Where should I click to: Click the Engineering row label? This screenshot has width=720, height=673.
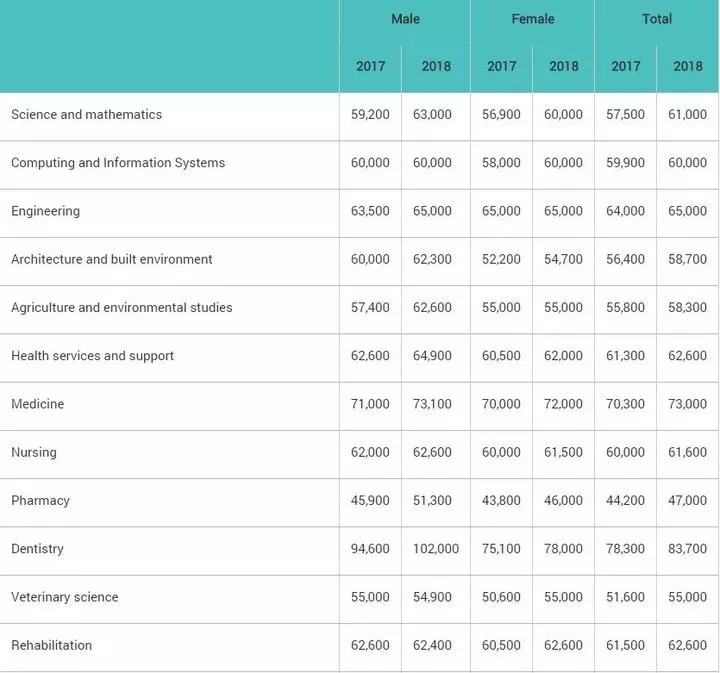[x=45, y=211]
